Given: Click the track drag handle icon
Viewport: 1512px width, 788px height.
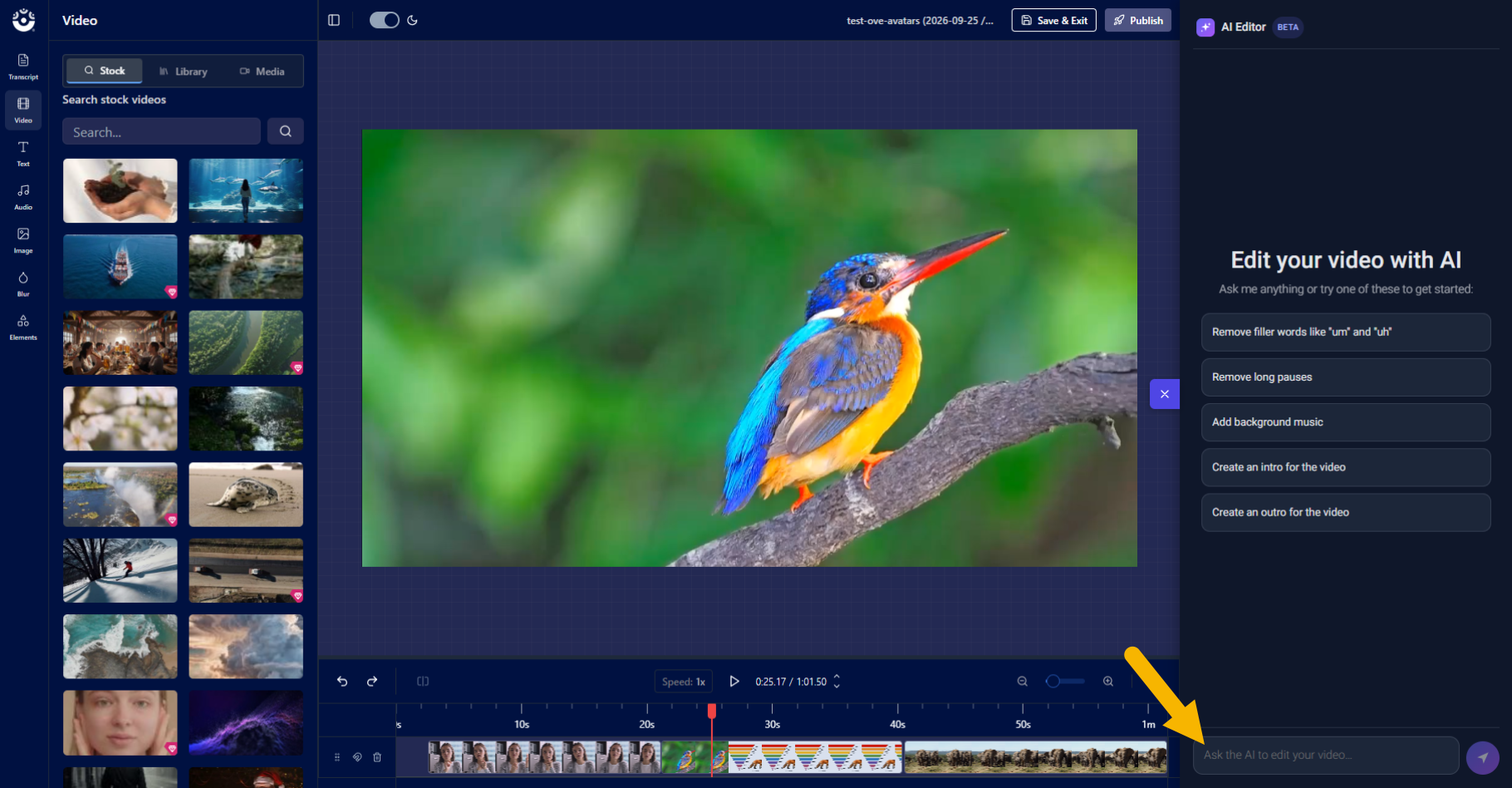Looking at the screenshot, I should point(337,757).
